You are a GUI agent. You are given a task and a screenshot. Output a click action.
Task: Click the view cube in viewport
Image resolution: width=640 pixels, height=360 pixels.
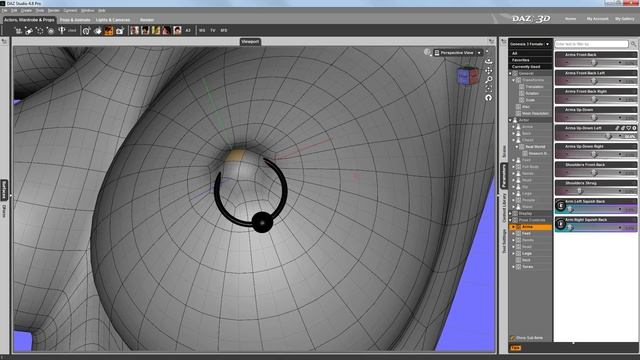click(x=468, y=76)
